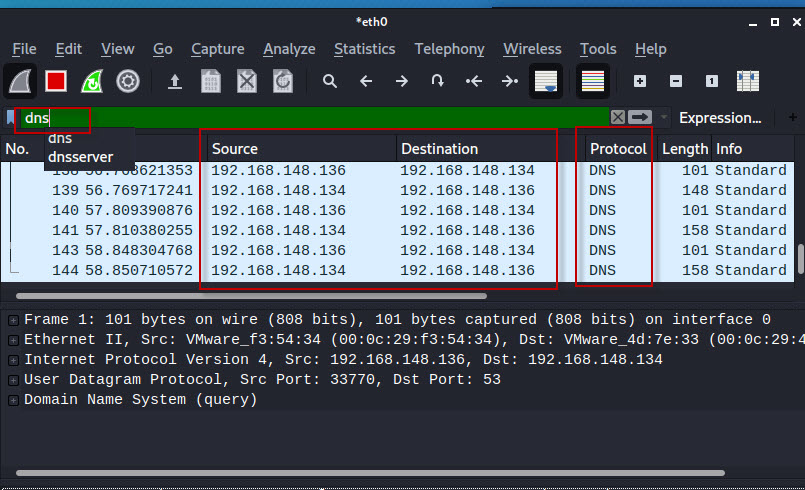Expand Internet Protocol Version 4 row

click(13, 361)
